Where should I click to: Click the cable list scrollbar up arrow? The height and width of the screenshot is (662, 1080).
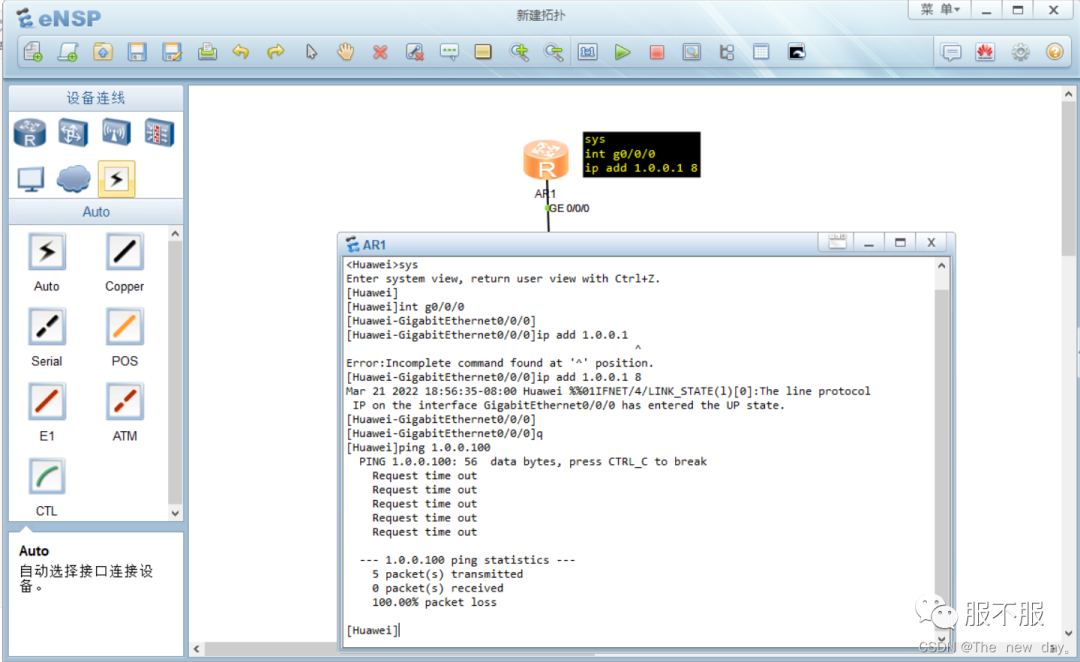tap(175, 234)
